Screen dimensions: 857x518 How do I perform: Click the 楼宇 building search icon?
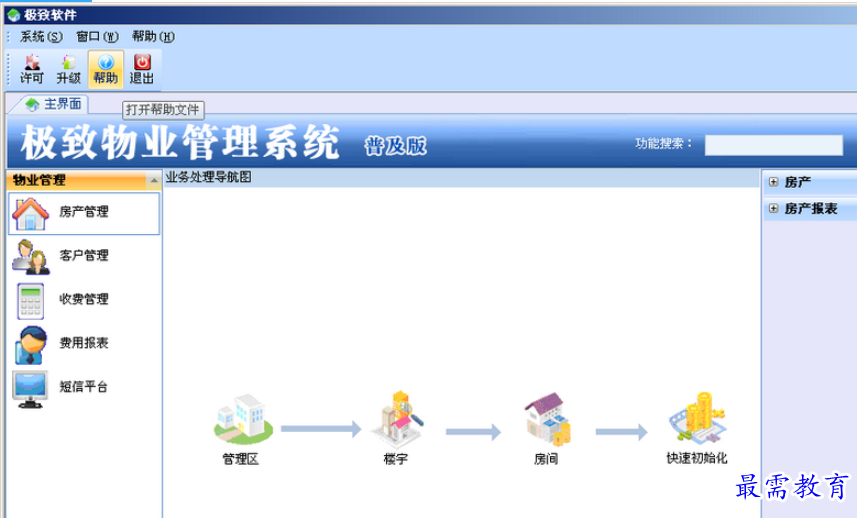pyautogui.click(x=397, y=419)
